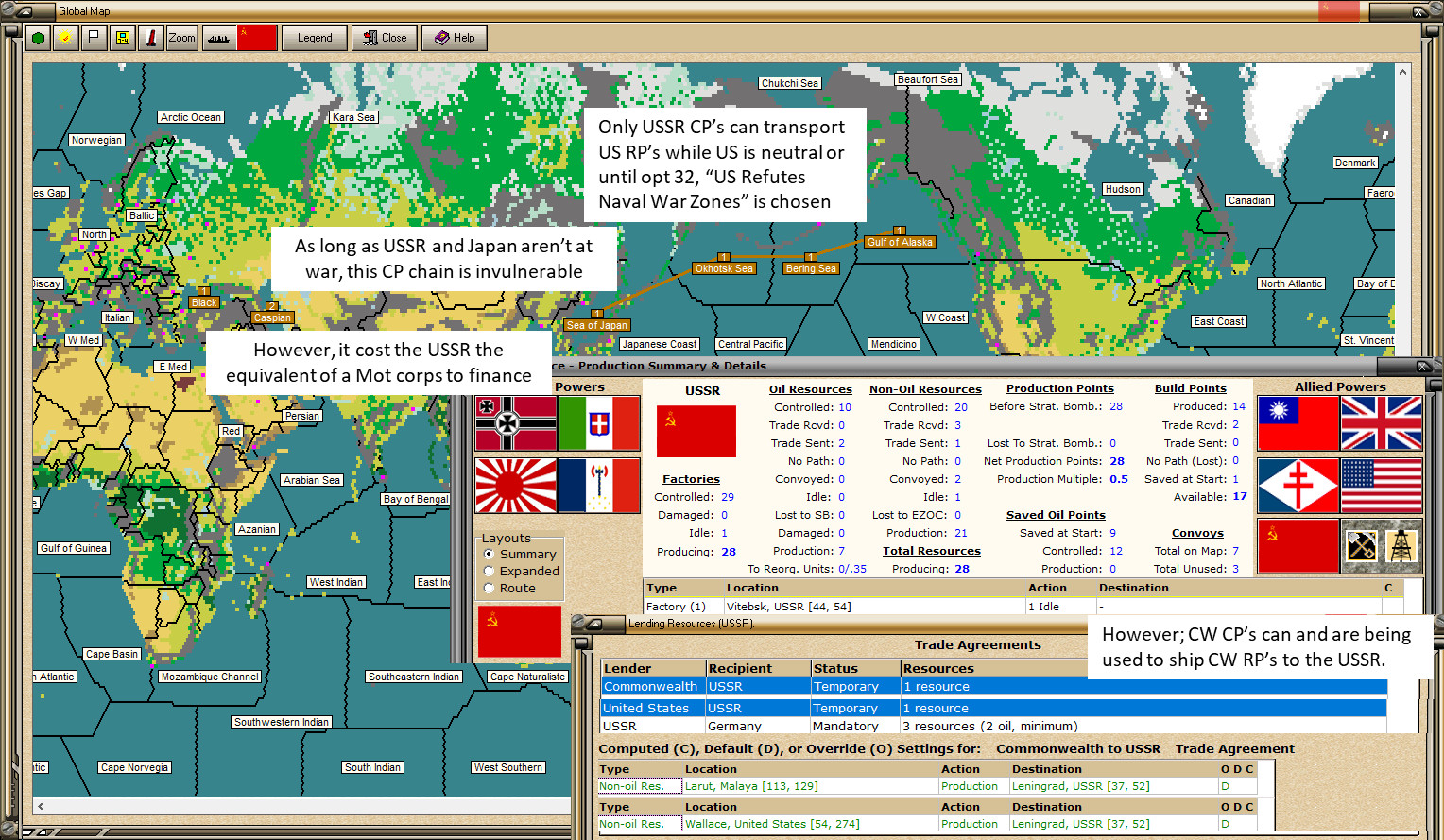Close the Global Map window
This screenshot has height=840, width=1444.
pos(385,38)
